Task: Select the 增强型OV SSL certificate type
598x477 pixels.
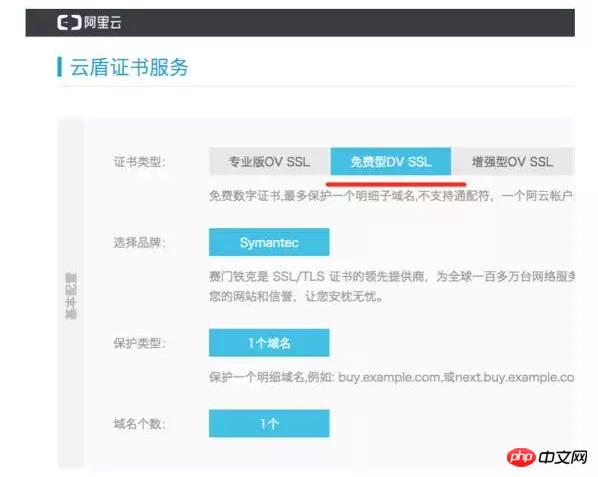Action: coord(513,161)
